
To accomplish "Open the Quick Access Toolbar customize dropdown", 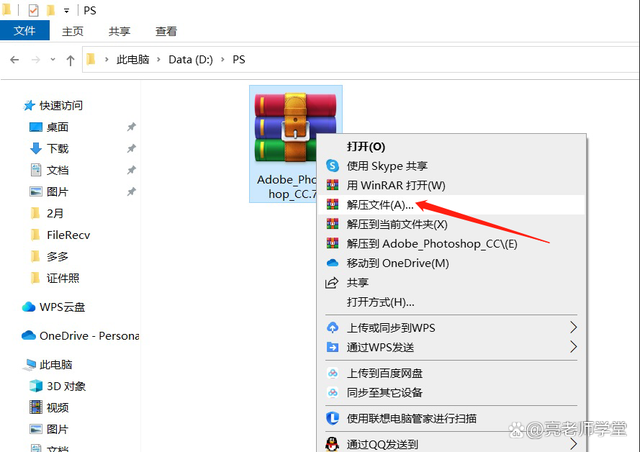I will pyautogui.click(x=66, y=11).
